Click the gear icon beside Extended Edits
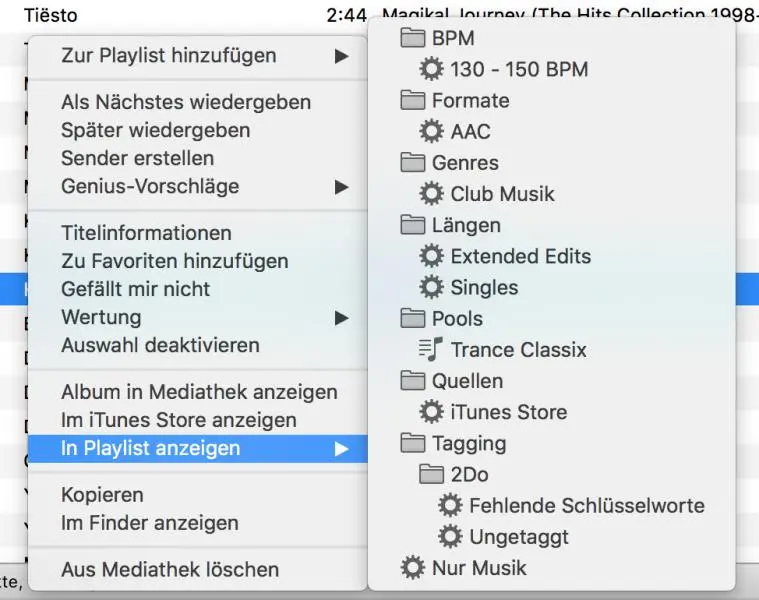Image resolution: width=759 pixels, height=600 pixels. [x=431, y=256]
